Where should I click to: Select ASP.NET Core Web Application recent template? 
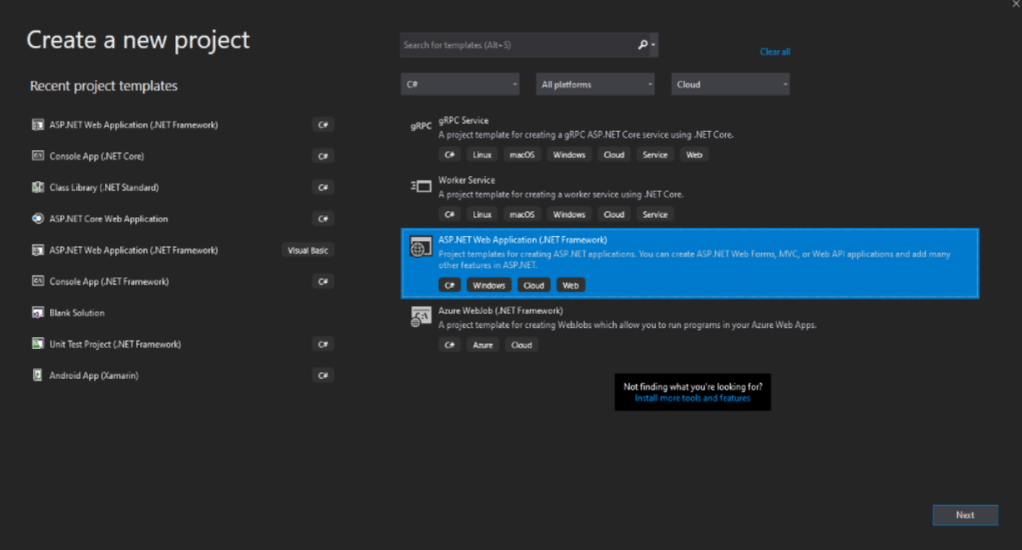click(x=109, y=219)
